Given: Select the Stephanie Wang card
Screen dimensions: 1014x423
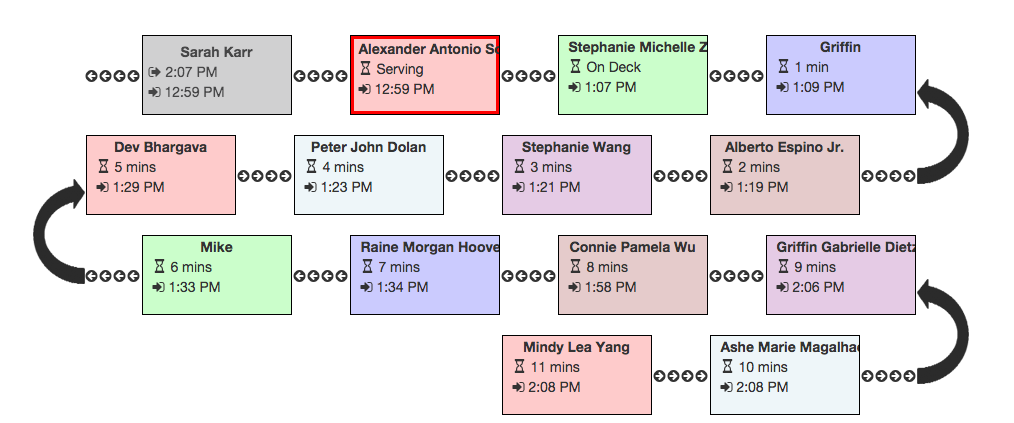Looking at the screenshot, I should click(x=577, y=175).
